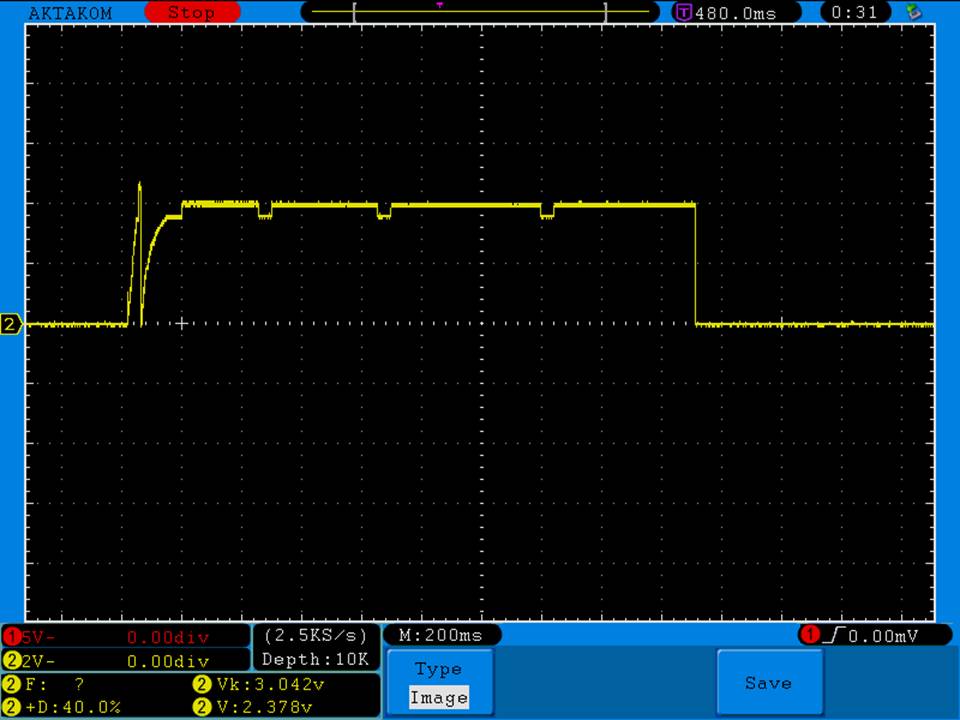Click the waveform memory position bar
The height and width of the screenshot is (720, 960).
(x=480, y=13)
